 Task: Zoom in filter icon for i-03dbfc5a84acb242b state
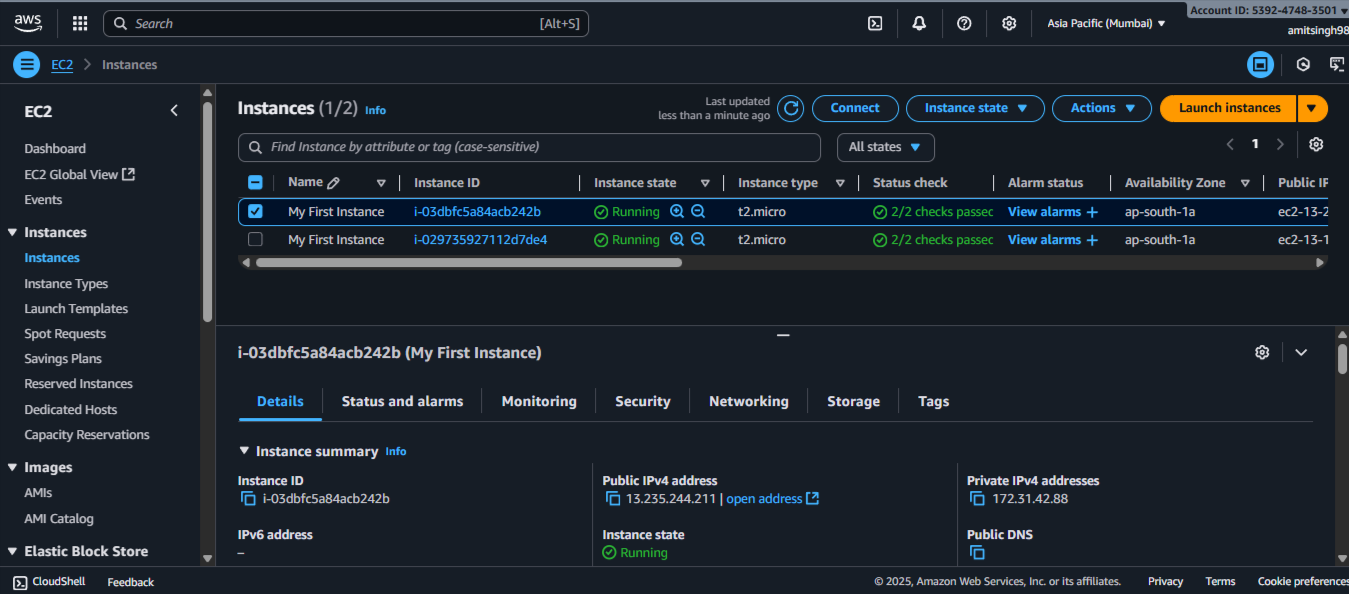(677, 211)
